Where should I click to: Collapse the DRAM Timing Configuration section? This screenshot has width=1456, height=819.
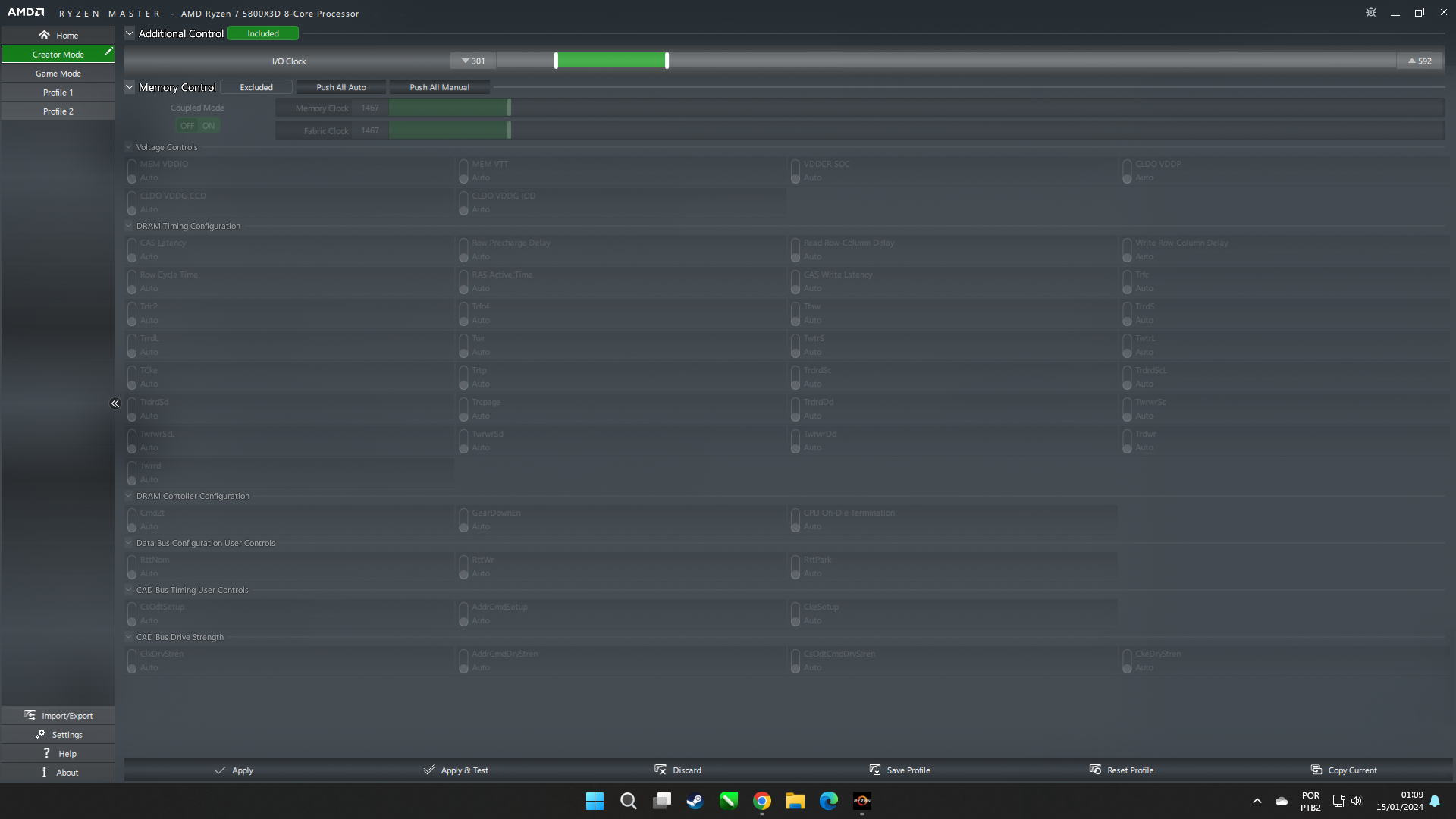click(x=129, y=226)
